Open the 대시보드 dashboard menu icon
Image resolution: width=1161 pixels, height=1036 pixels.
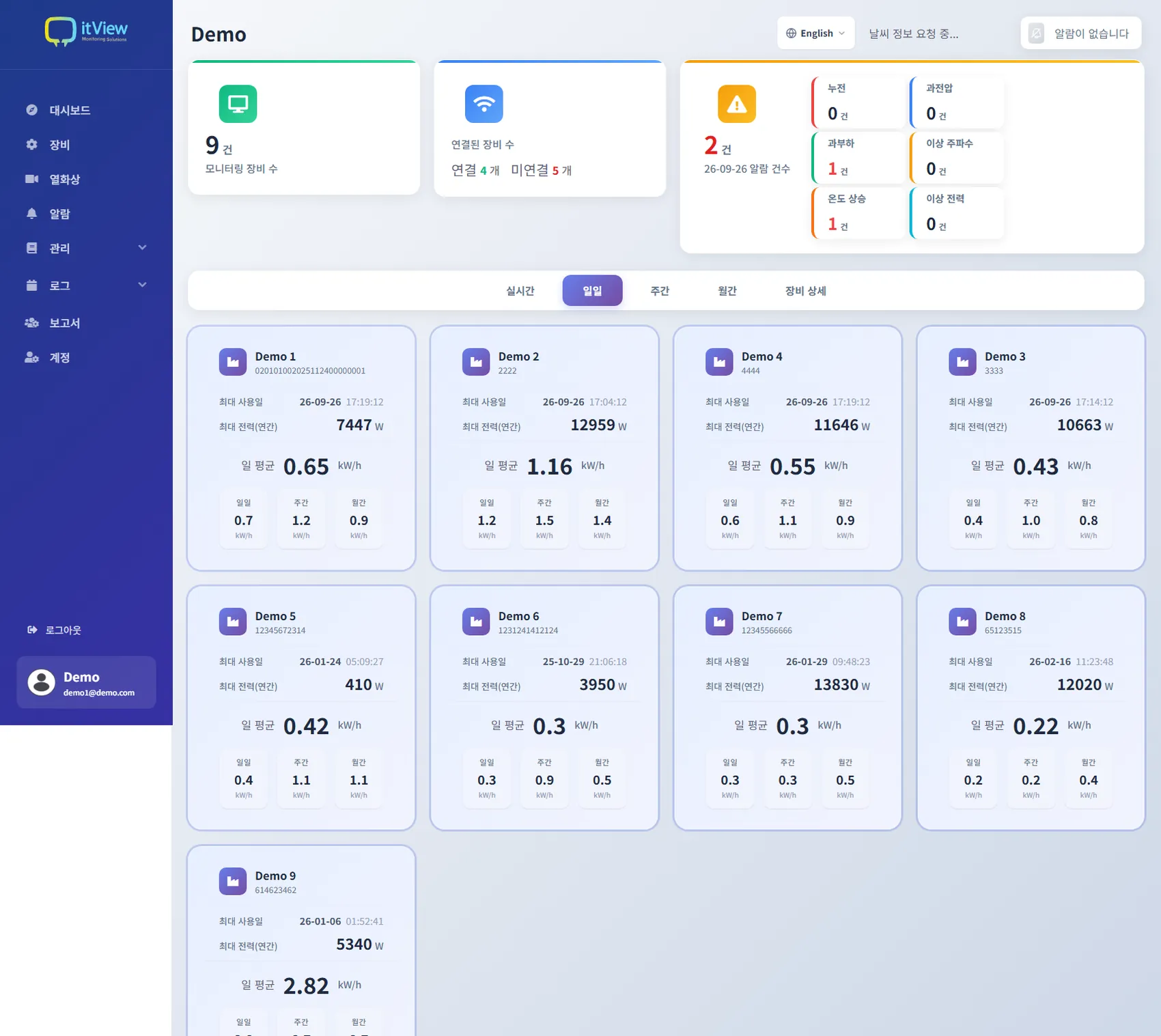(31, 110)
